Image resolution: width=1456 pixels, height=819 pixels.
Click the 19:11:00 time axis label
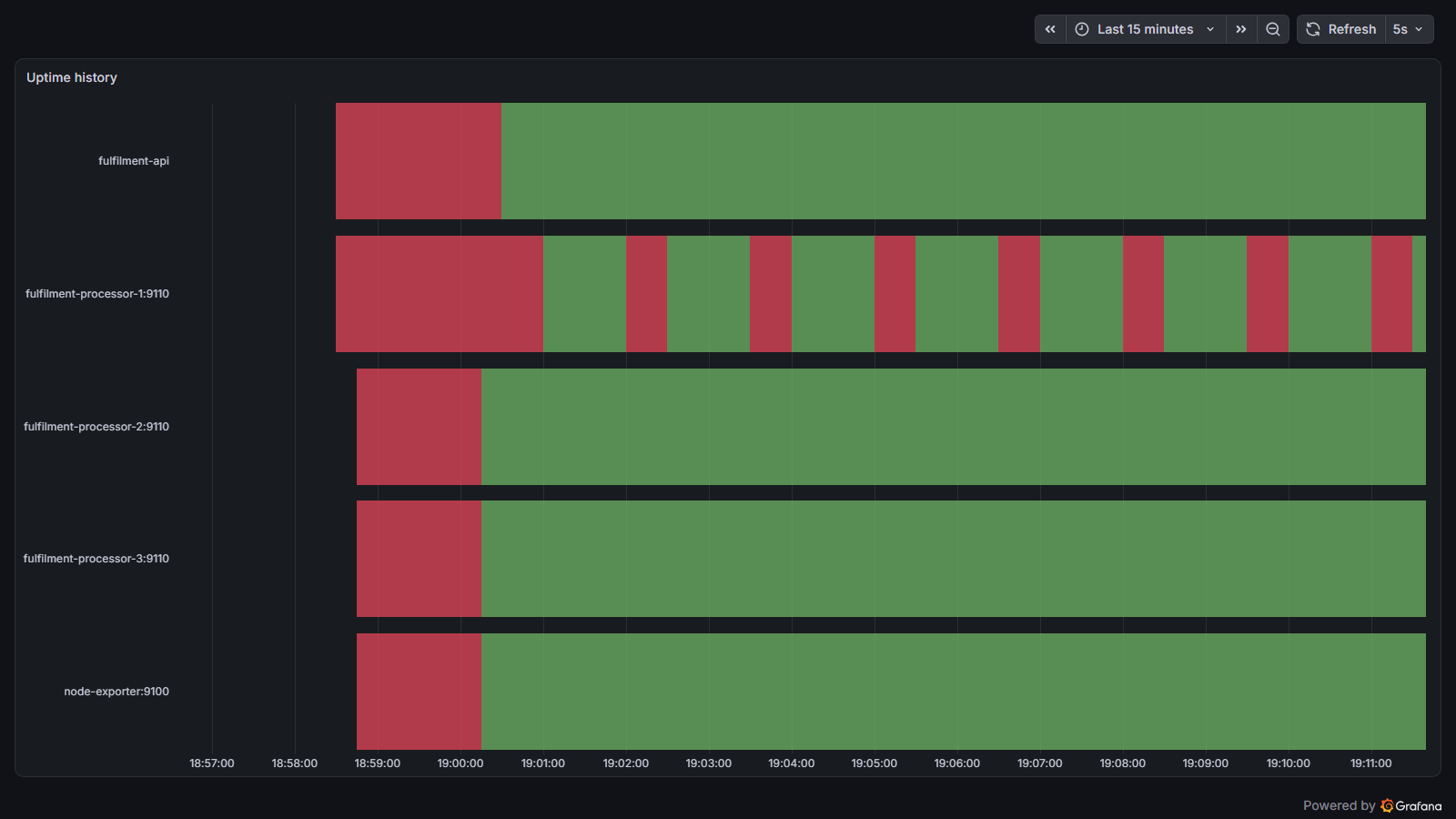[x=1371, y=763]
